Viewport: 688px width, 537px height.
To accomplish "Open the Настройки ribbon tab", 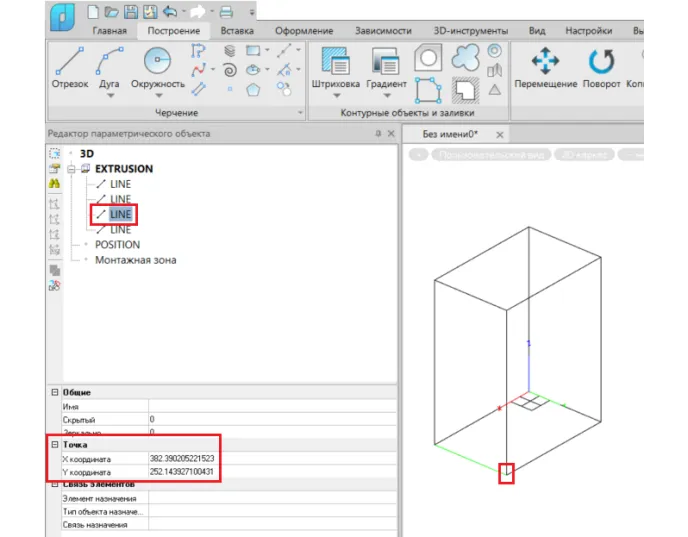I will [x=588, y=31].
